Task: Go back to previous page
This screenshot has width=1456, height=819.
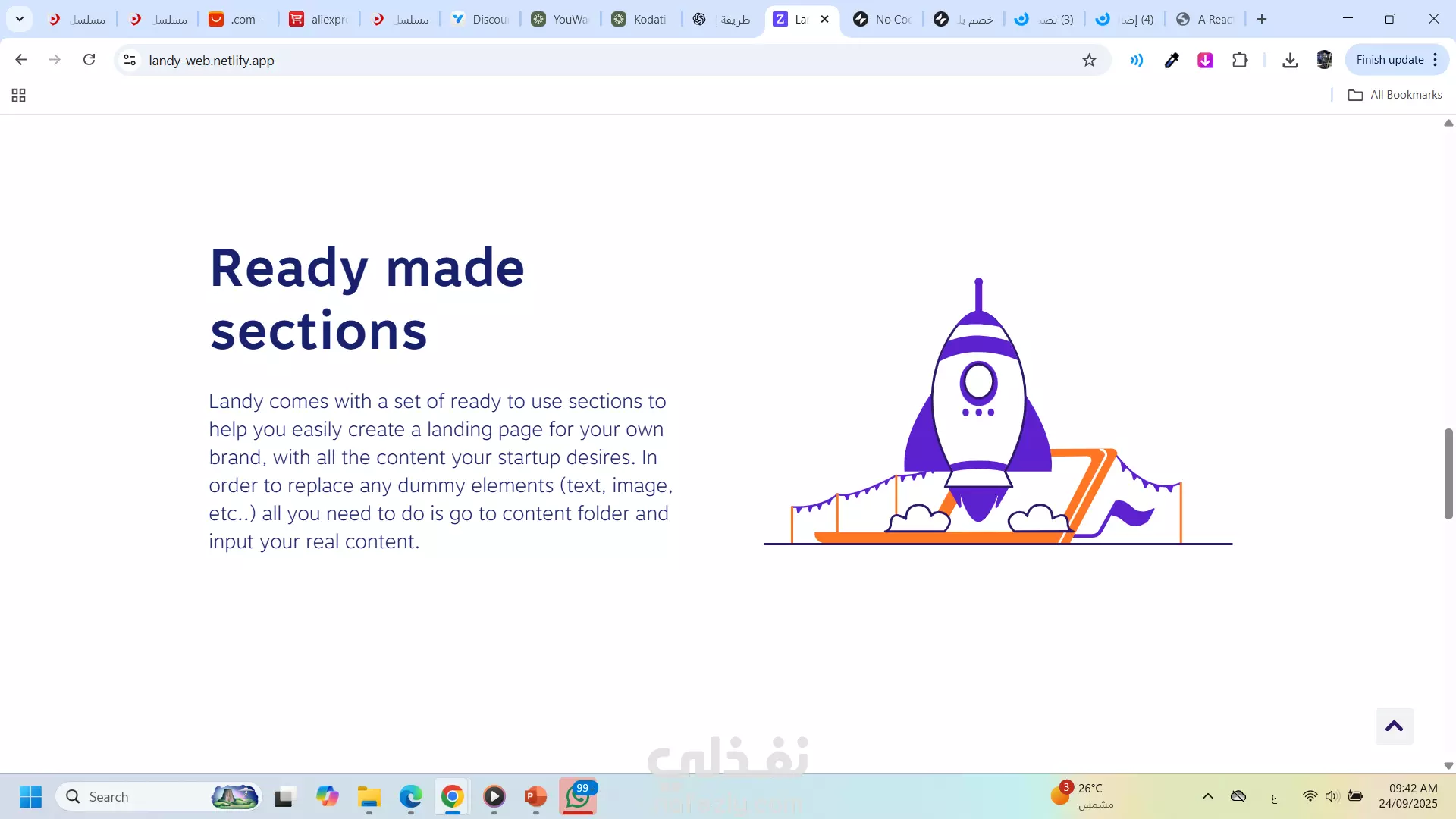Action: coord(21,60)
